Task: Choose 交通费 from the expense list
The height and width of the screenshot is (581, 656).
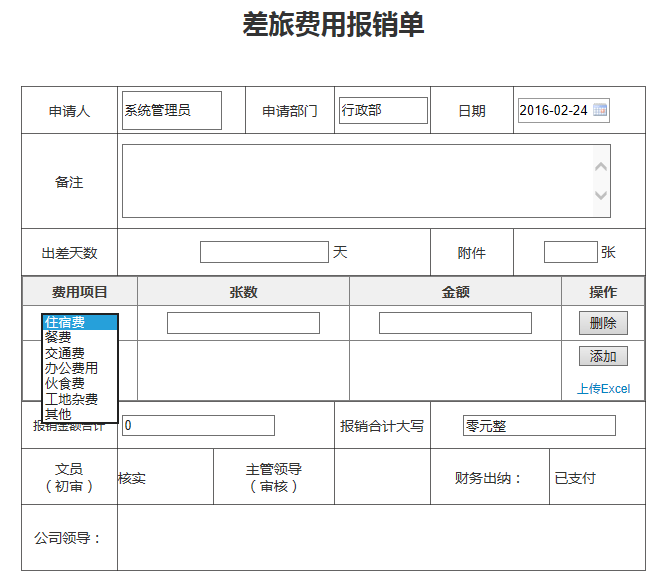Action: [80, 353]
